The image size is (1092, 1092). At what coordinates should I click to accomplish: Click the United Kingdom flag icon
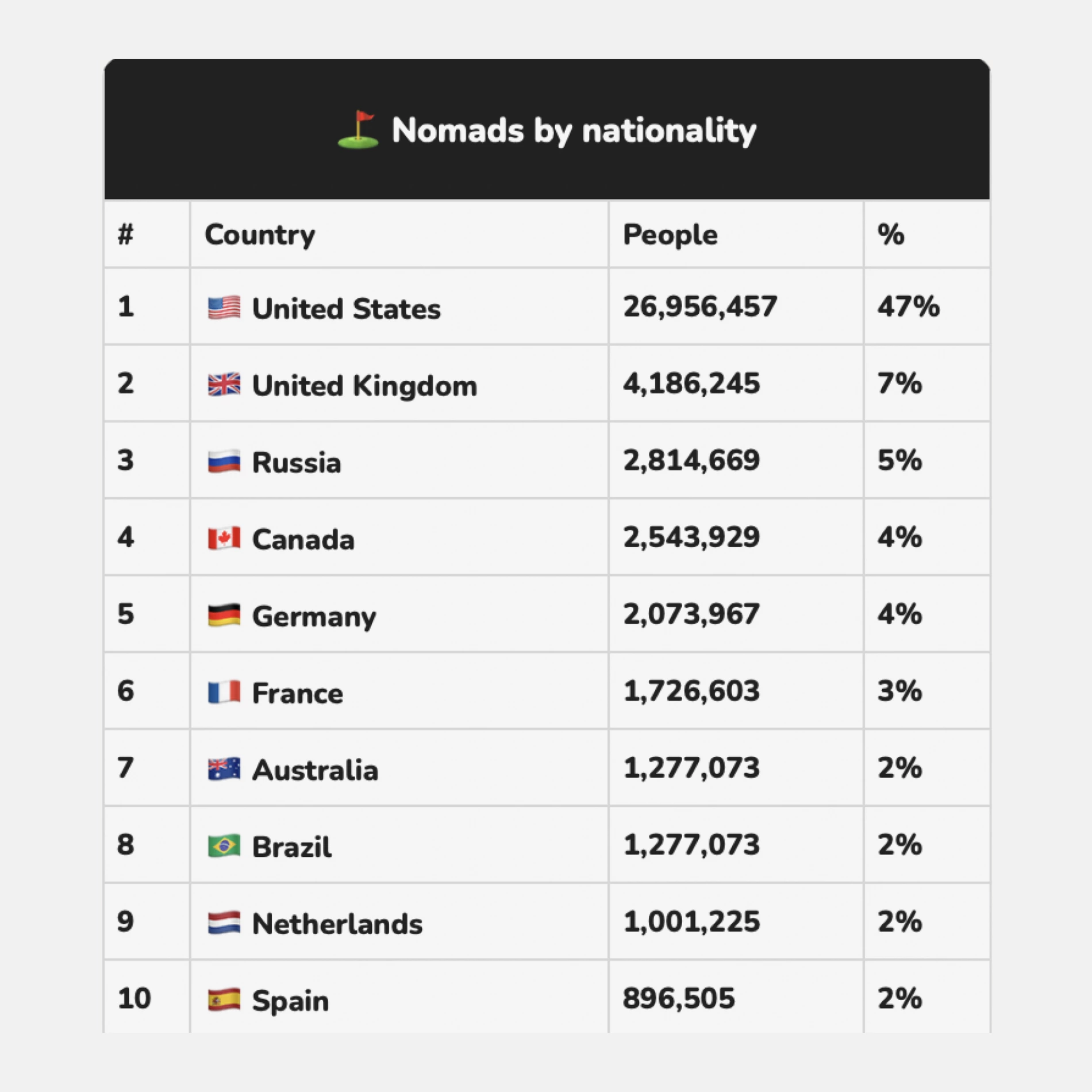coord(224,384)
